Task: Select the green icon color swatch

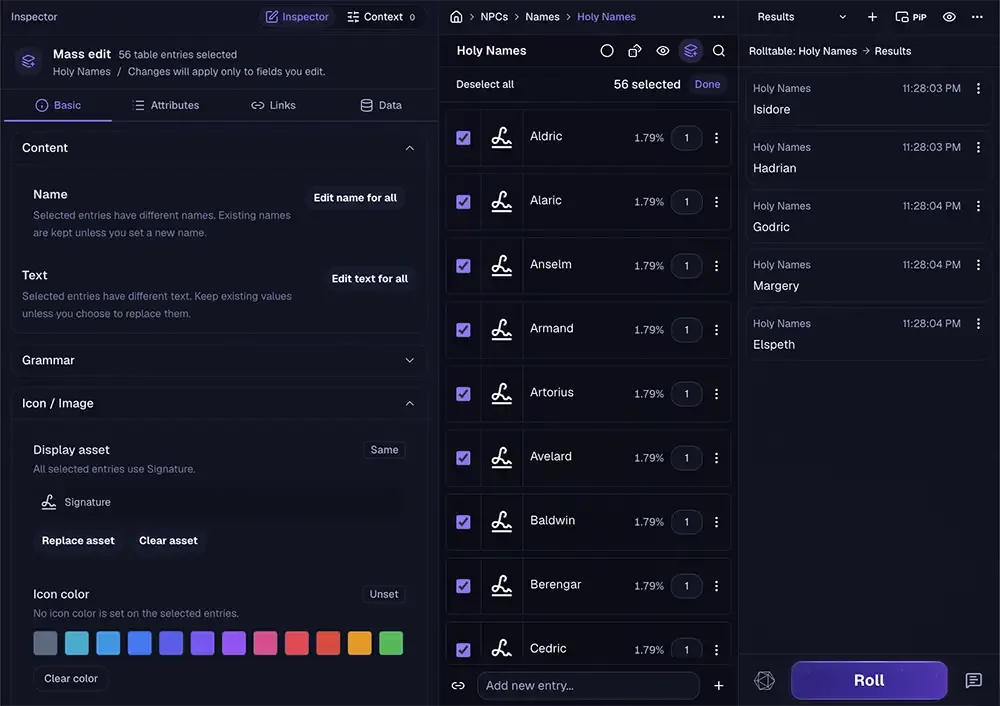Action: click(391, 643)
